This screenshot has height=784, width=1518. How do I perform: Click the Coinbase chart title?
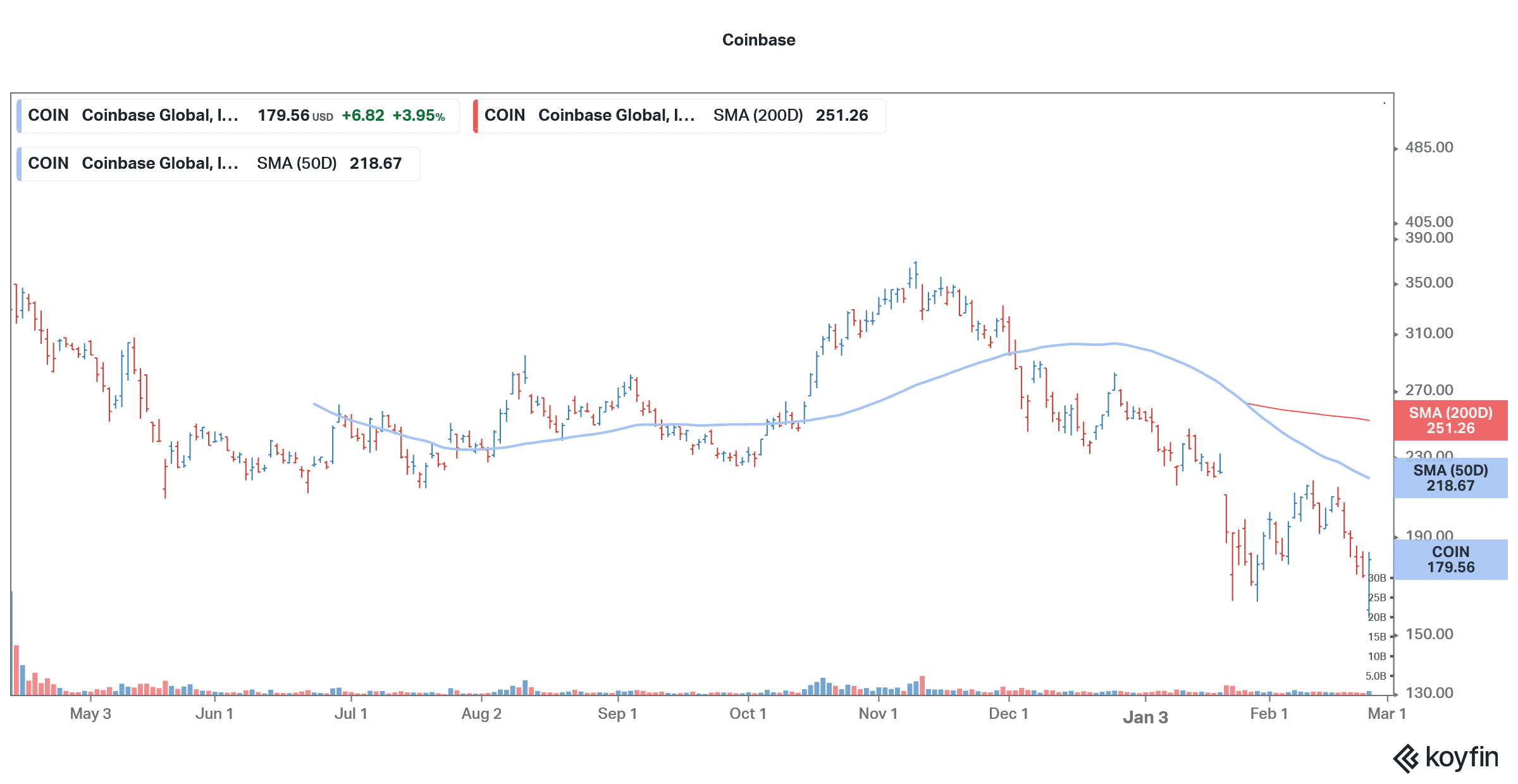pyautogui.click(x=758, y=40)
